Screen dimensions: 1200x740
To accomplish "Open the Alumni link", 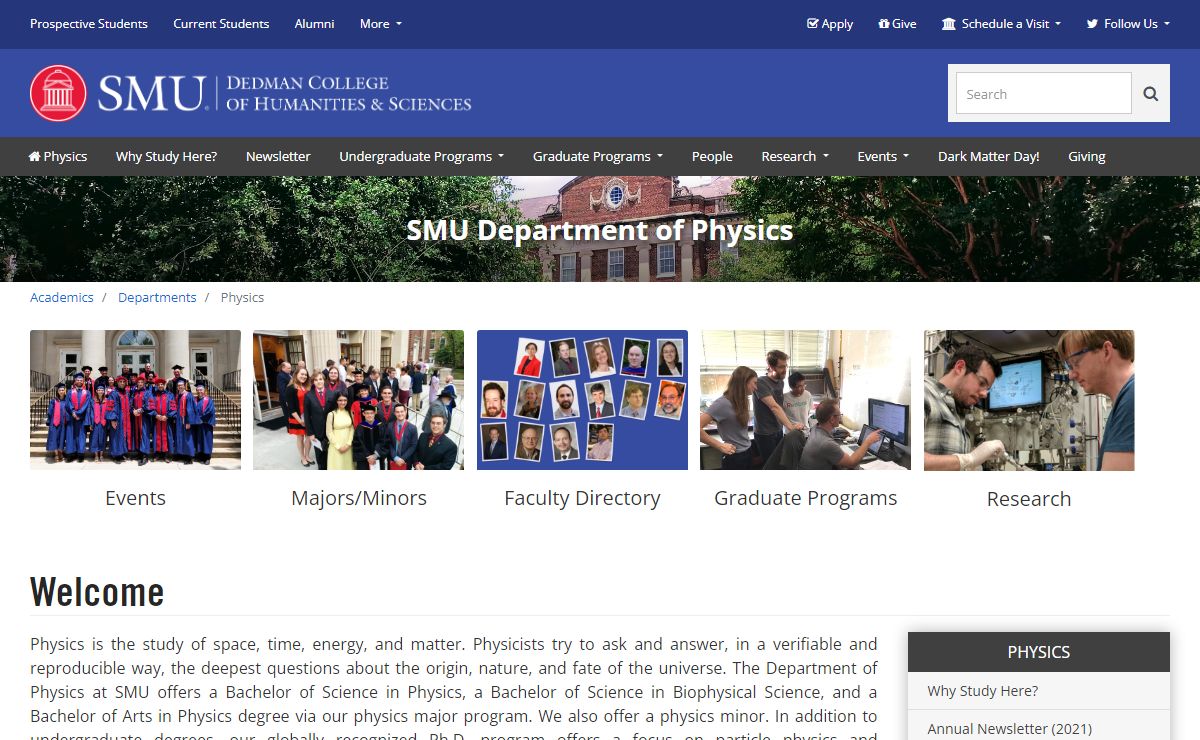I will 314,24.
